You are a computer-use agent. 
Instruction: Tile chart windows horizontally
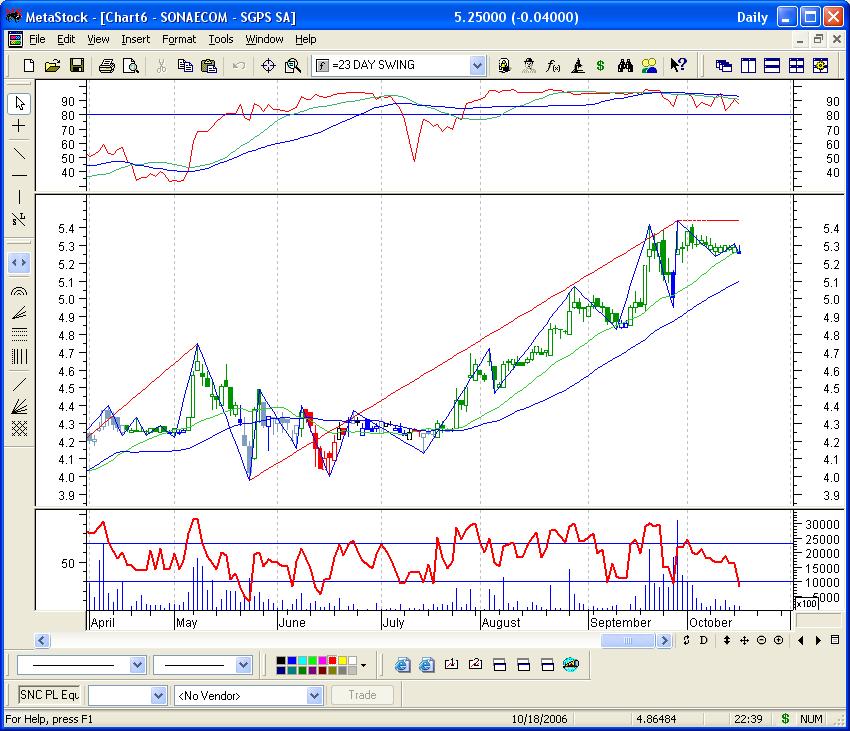(x=770, y=65)
